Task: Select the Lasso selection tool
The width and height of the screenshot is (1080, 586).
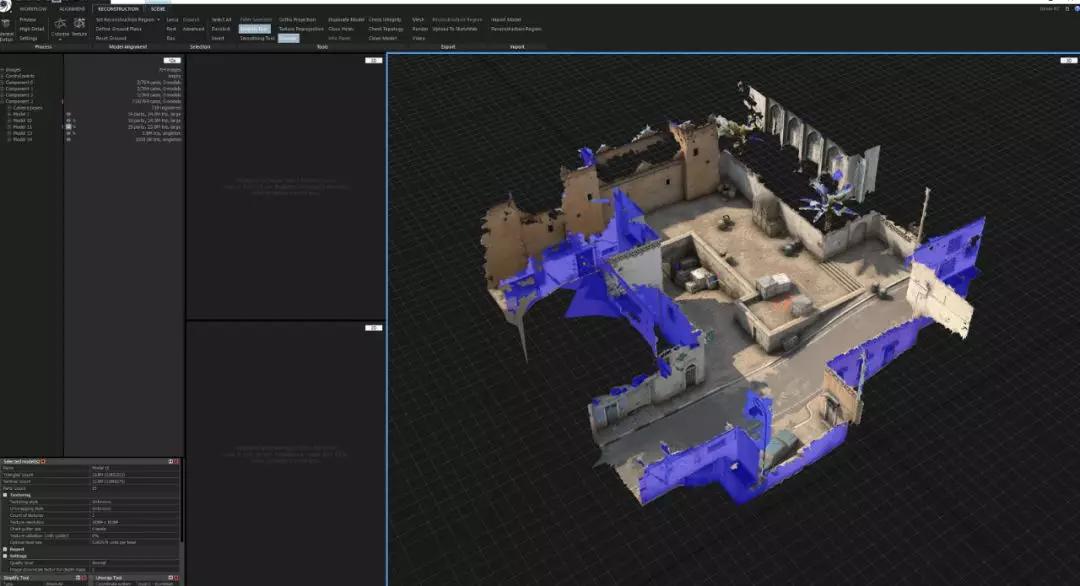Action: (172, 19)
